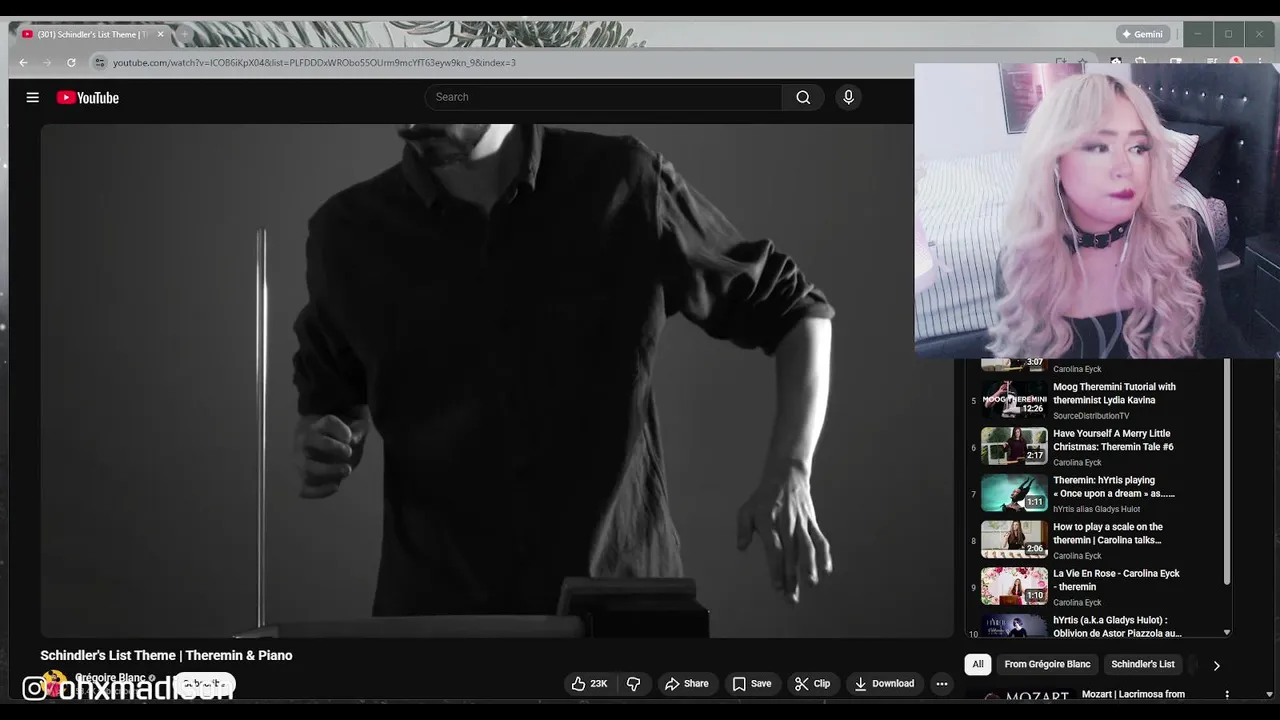
Task: Open La Vie En Rose video title
Action: tap(1116, 580)
